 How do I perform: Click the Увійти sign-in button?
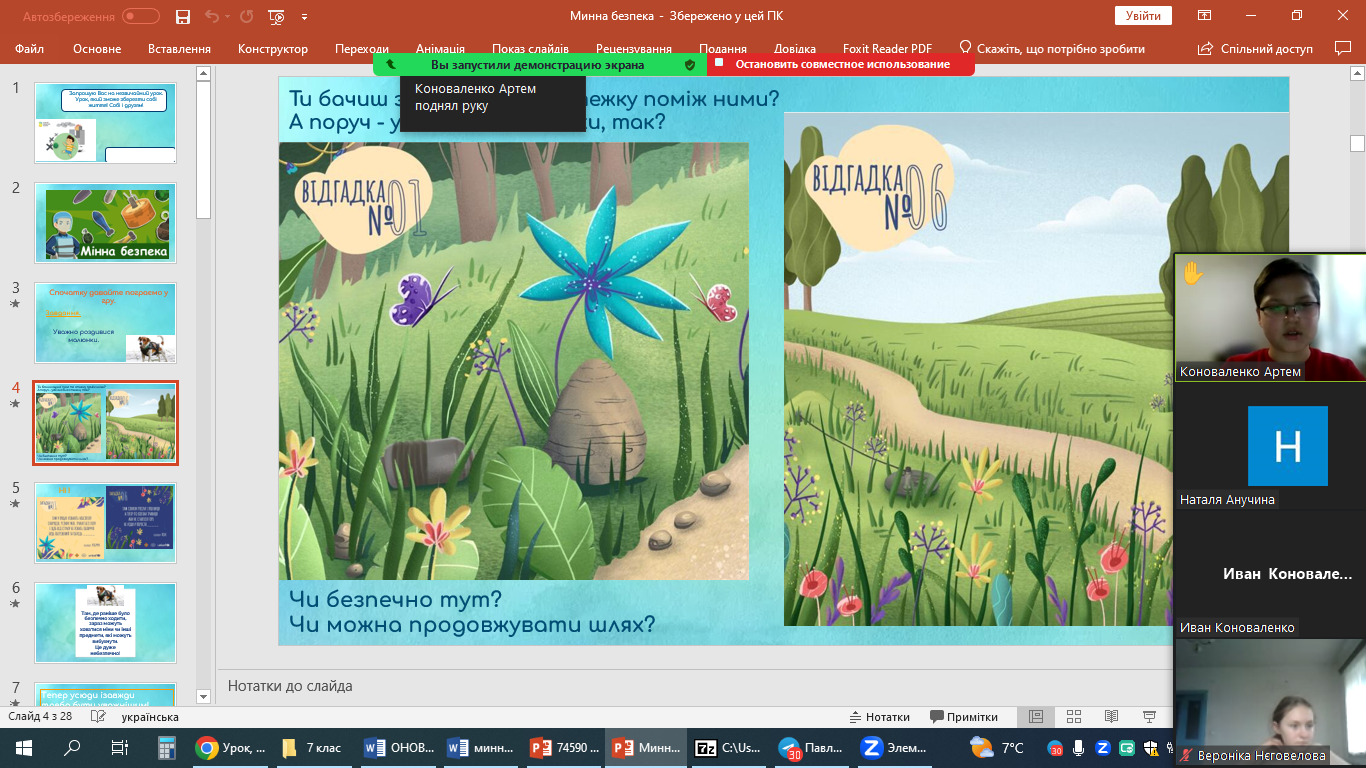coord(1142,16)
